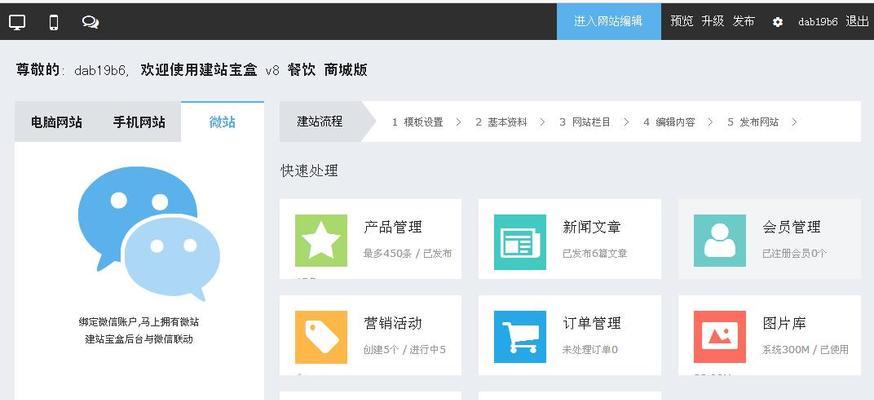Click the chevron after 基本资料
Viewport: 874px width, 400px height.
click(542, 123)
